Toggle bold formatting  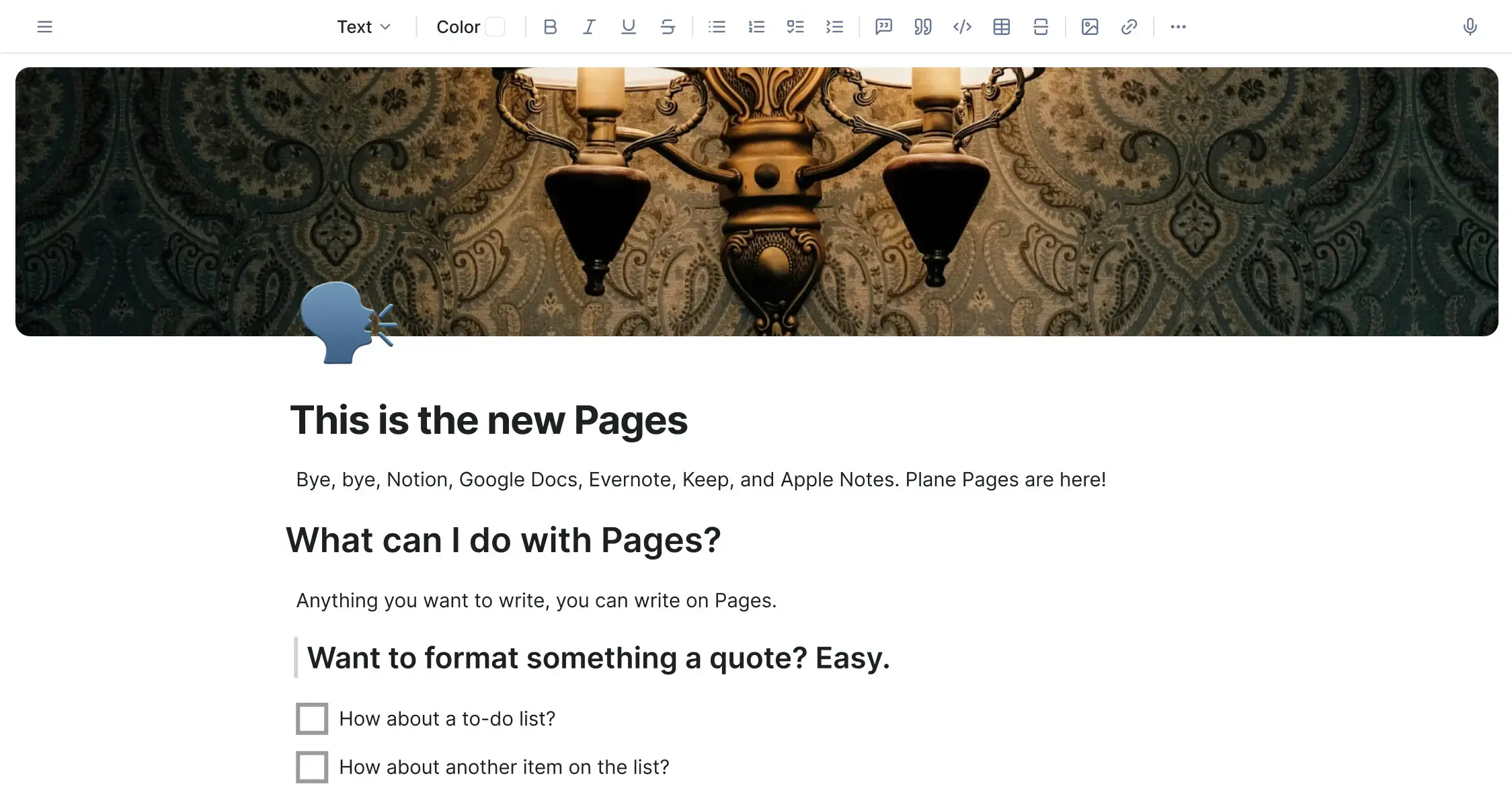coord(550,27)
